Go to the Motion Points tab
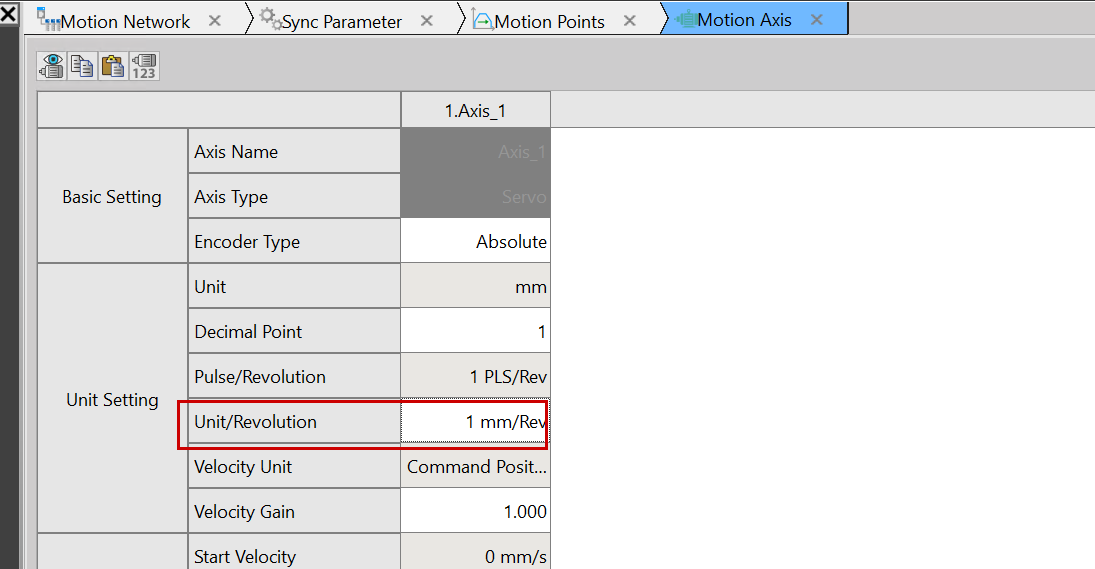The image size is (1095, 569). point(549,21)
